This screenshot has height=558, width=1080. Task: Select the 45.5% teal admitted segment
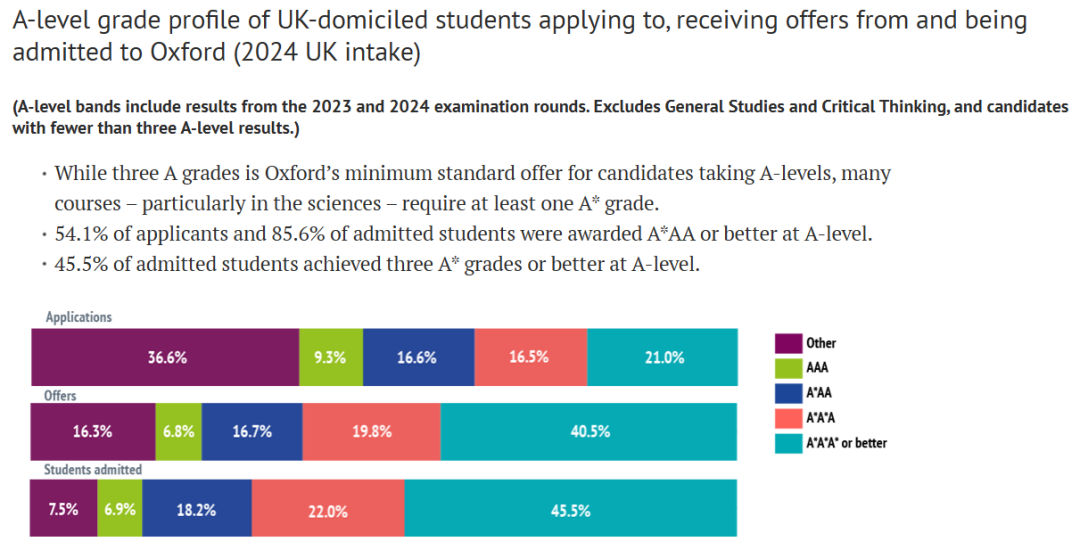pyautogui.click(x=570, y=508)
